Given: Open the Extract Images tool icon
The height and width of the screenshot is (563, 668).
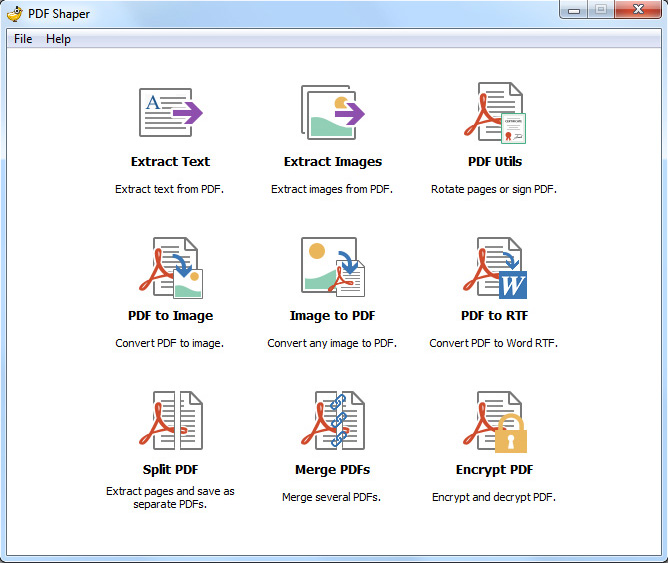Looking at the screenshot, I should point(332,112).
